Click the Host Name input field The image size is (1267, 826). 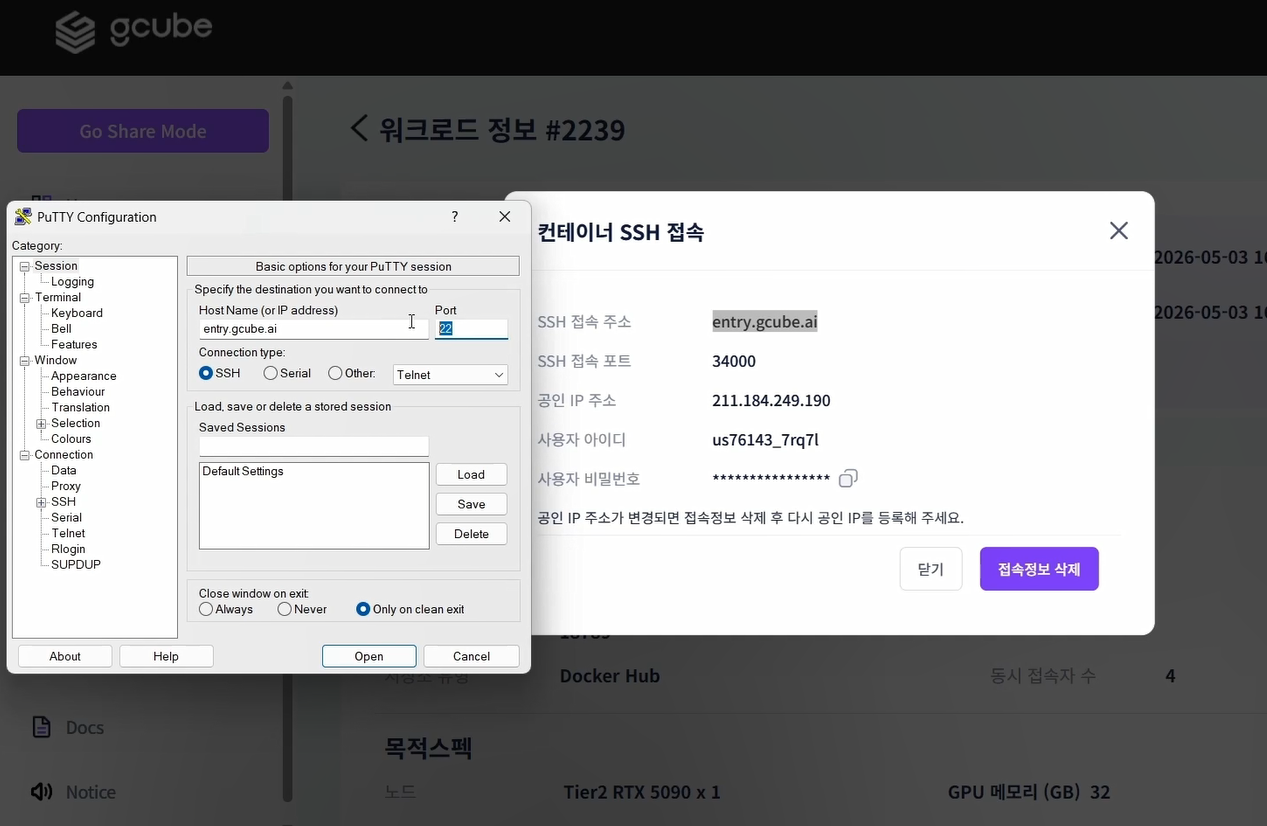pyautogui.click(x=314, y=329)
